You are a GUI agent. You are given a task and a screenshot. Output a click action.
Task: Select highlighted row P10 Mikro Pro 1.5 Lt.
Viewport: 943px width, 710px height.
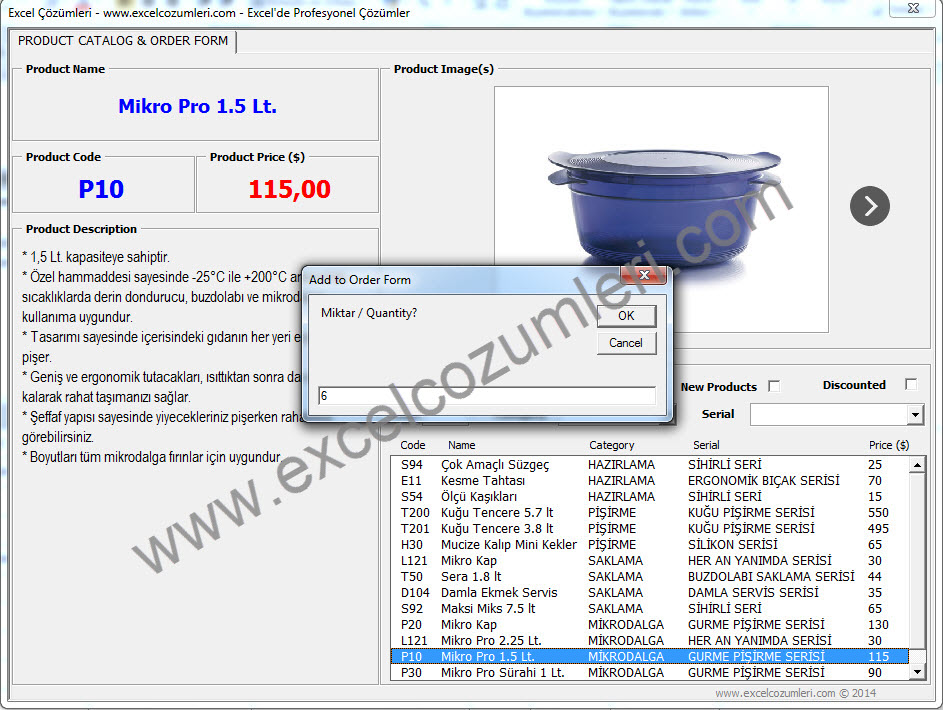[650, 656]
